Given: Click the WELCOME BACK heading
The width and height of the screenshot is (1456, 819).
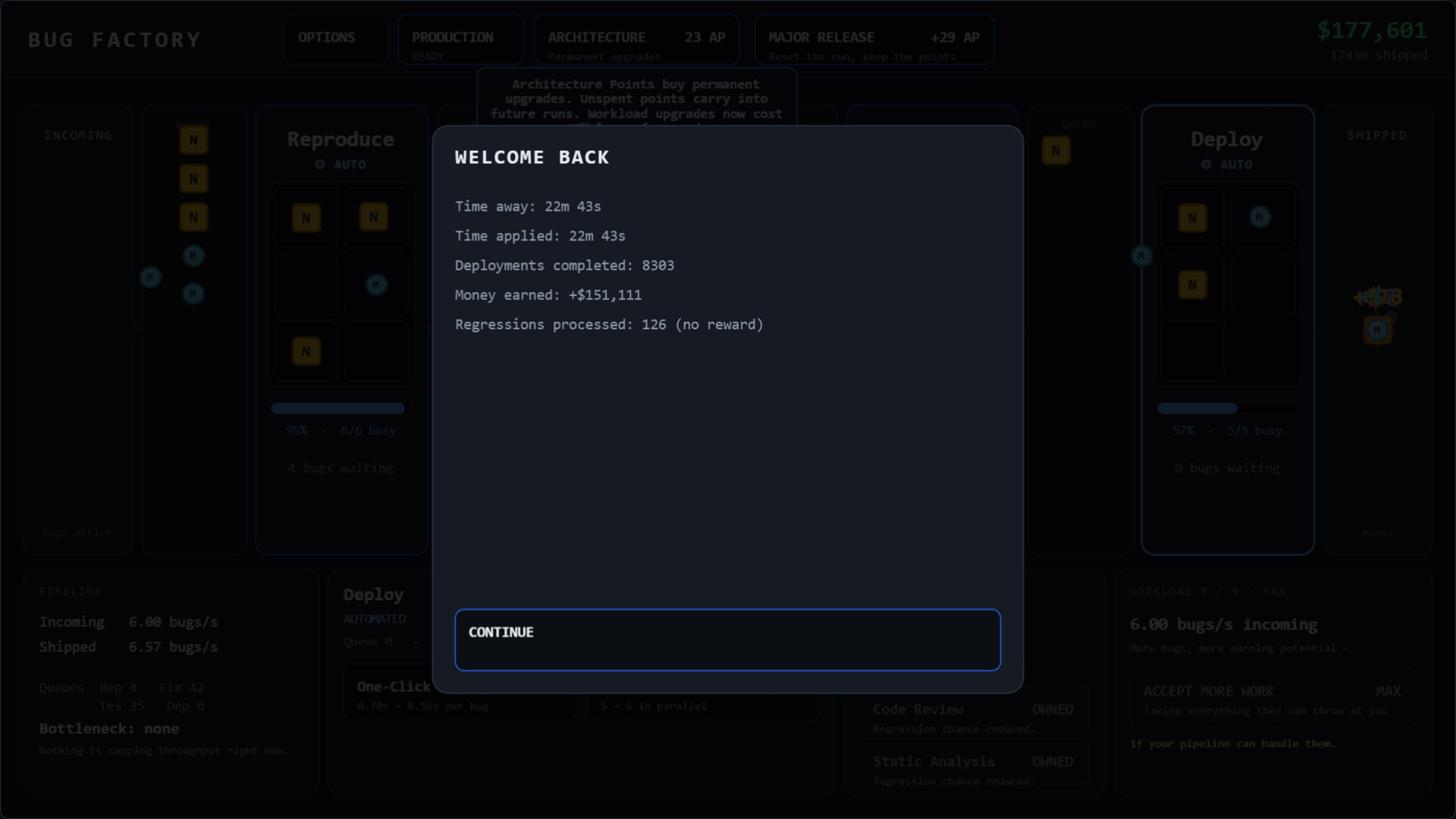Looking at the screenshot, I should (532, 157).
